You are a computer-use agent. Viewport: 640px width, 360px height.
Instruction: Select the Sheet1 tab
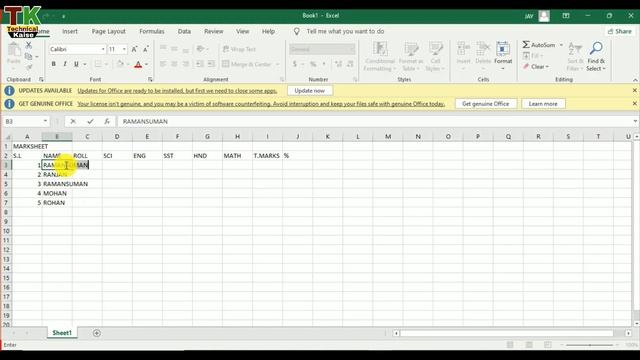62,333
